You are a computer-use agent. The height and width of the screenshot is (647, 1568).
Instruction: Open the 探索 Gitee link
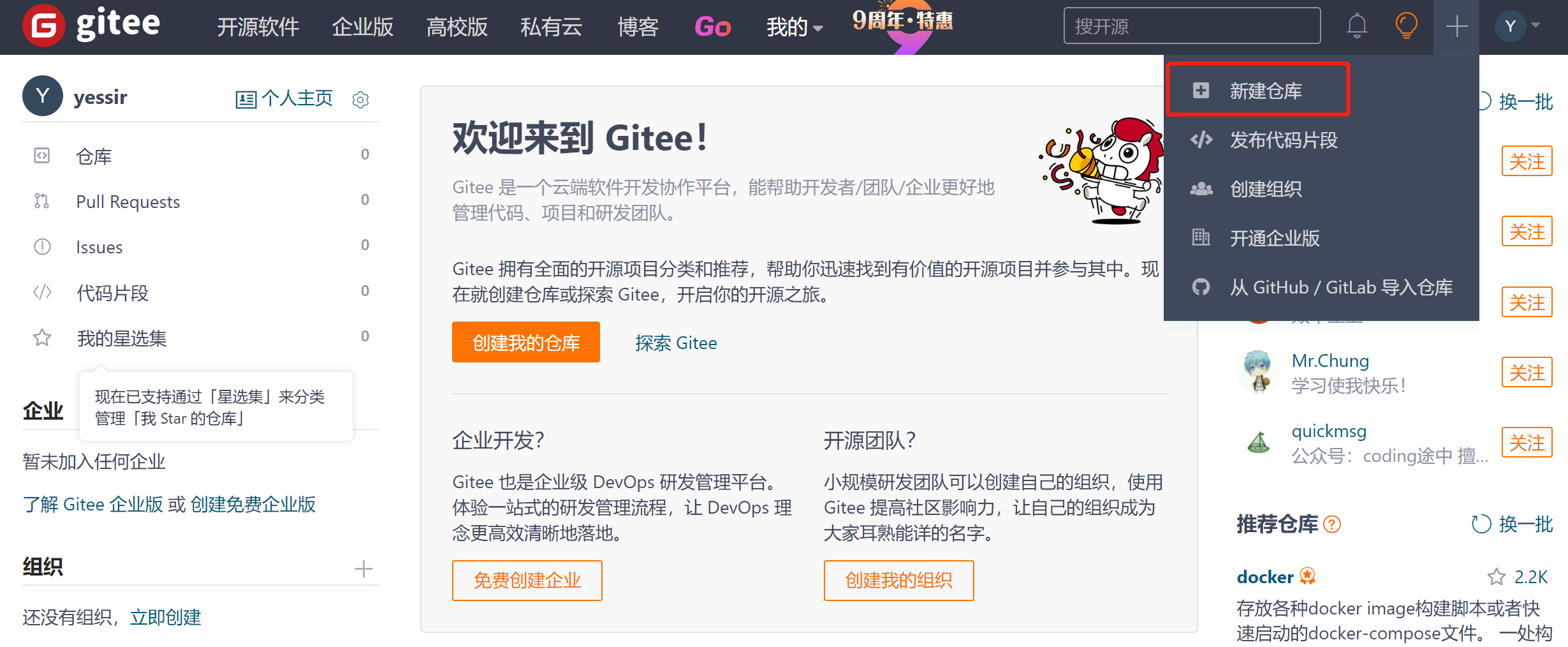click(676, 343)
